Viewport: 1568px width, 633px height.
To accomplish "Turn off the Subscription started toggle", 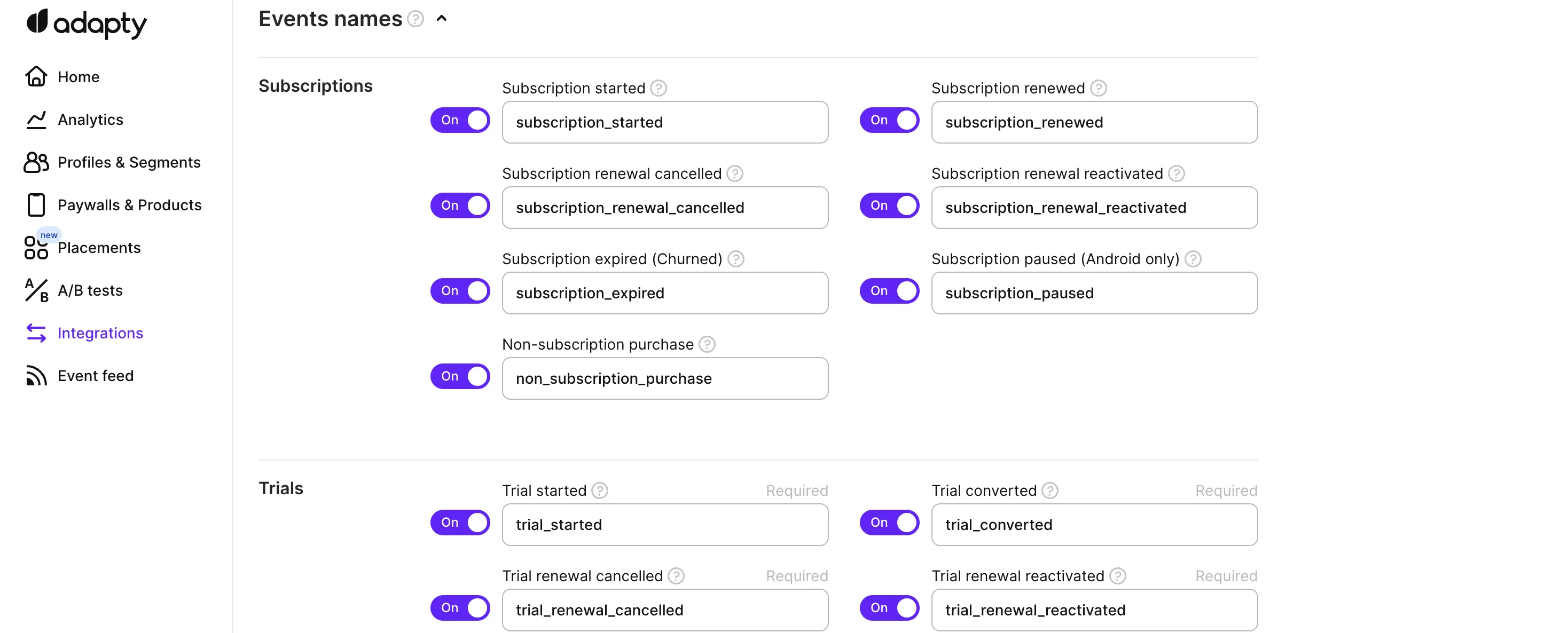I will (460, 120).
